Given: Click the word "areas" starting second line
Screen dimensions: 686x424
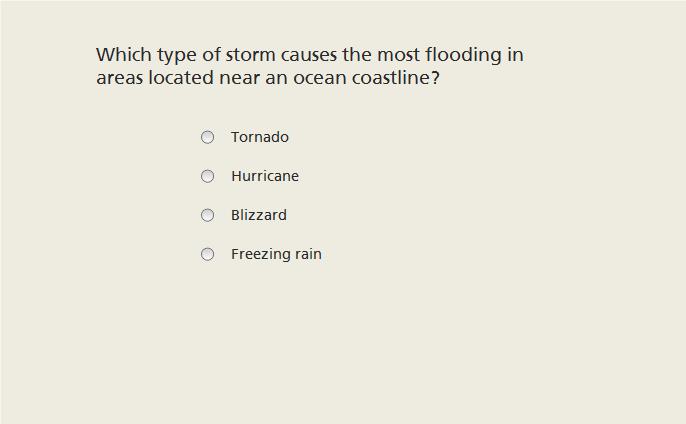Looking at the screenshot, I should pos(119,78).
